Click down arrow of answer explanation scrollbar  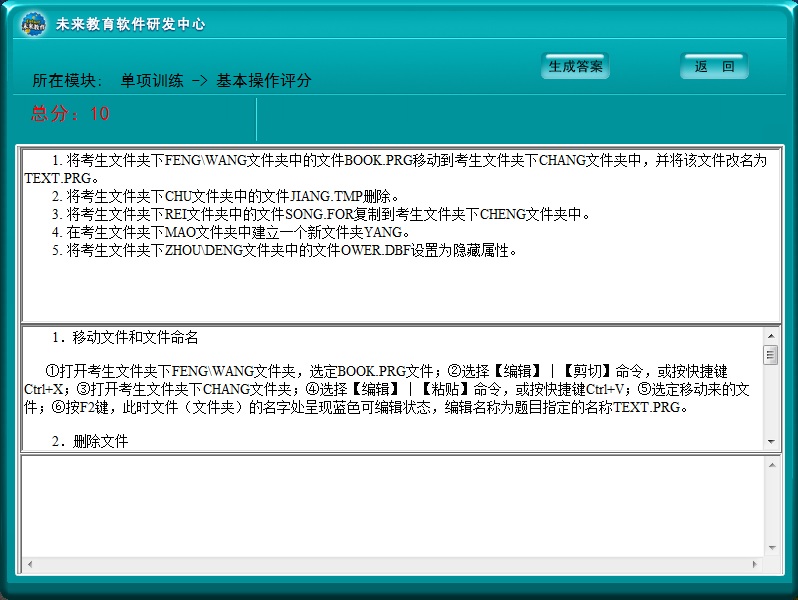pyautogui.click(x=771, y=441)
